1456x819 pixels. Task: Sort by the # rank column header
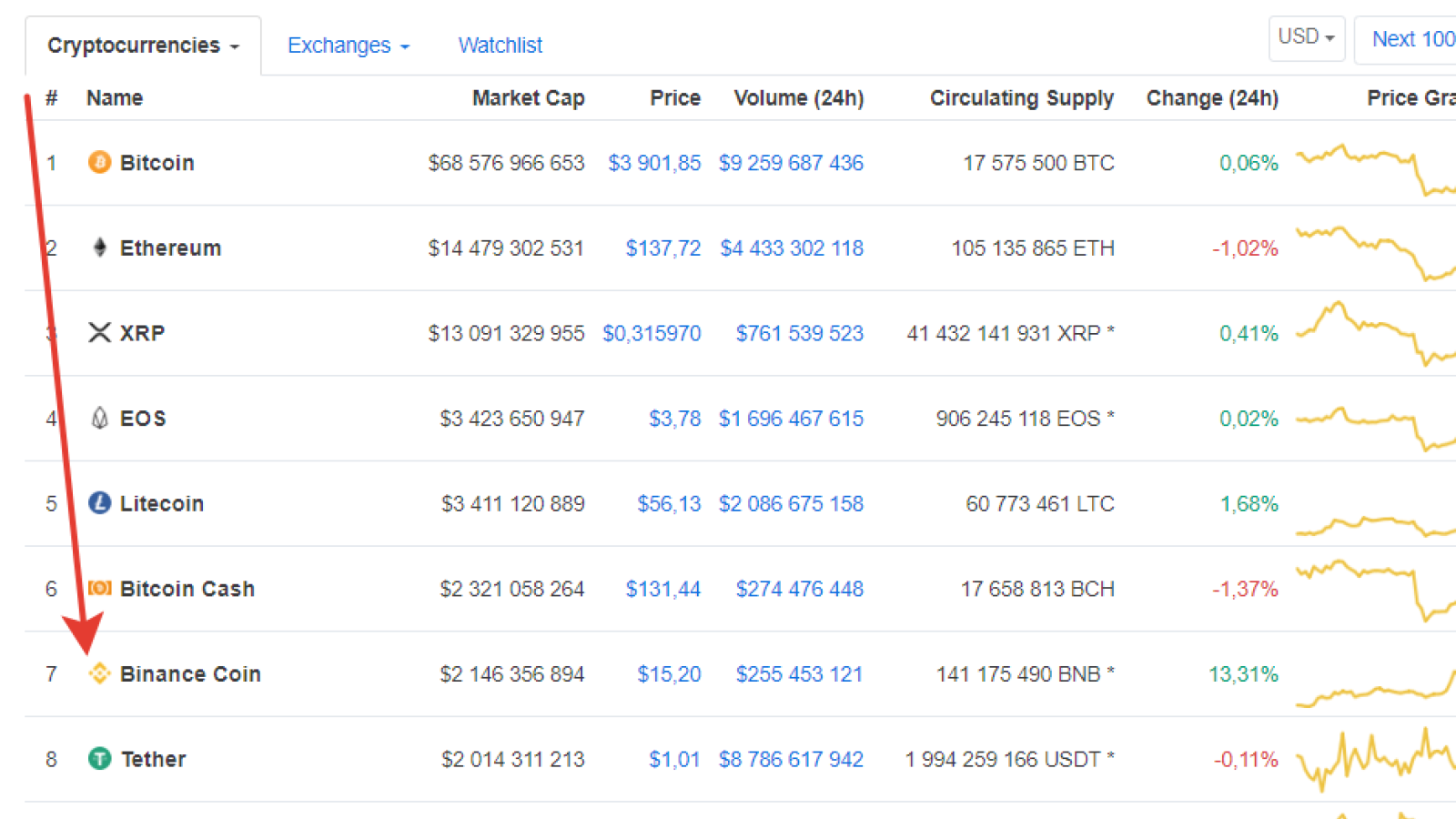pos(52,98)
